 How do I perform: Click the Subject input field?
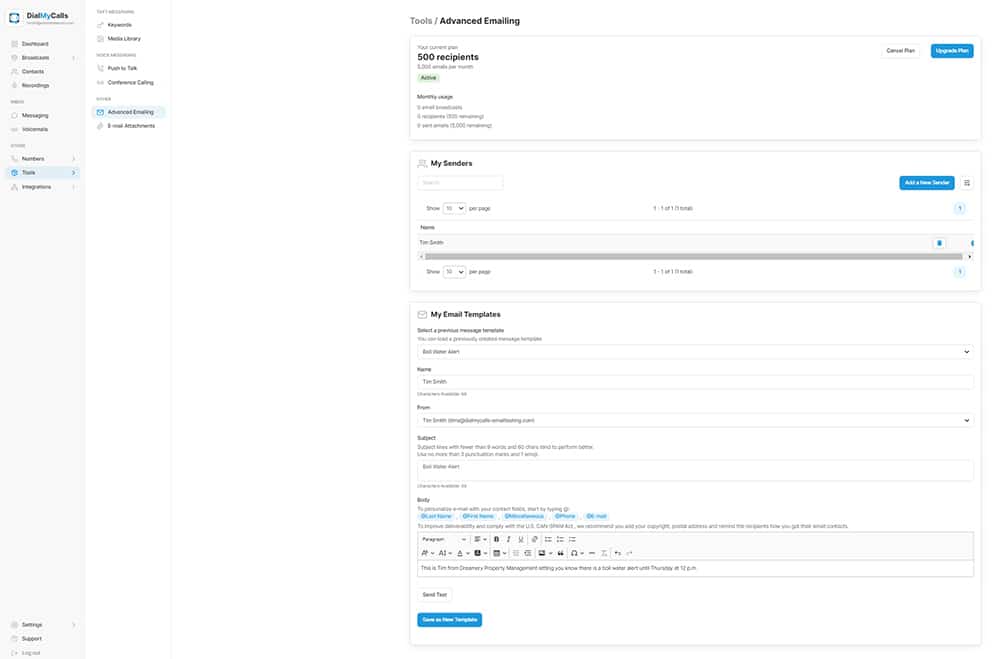(695, 469)
